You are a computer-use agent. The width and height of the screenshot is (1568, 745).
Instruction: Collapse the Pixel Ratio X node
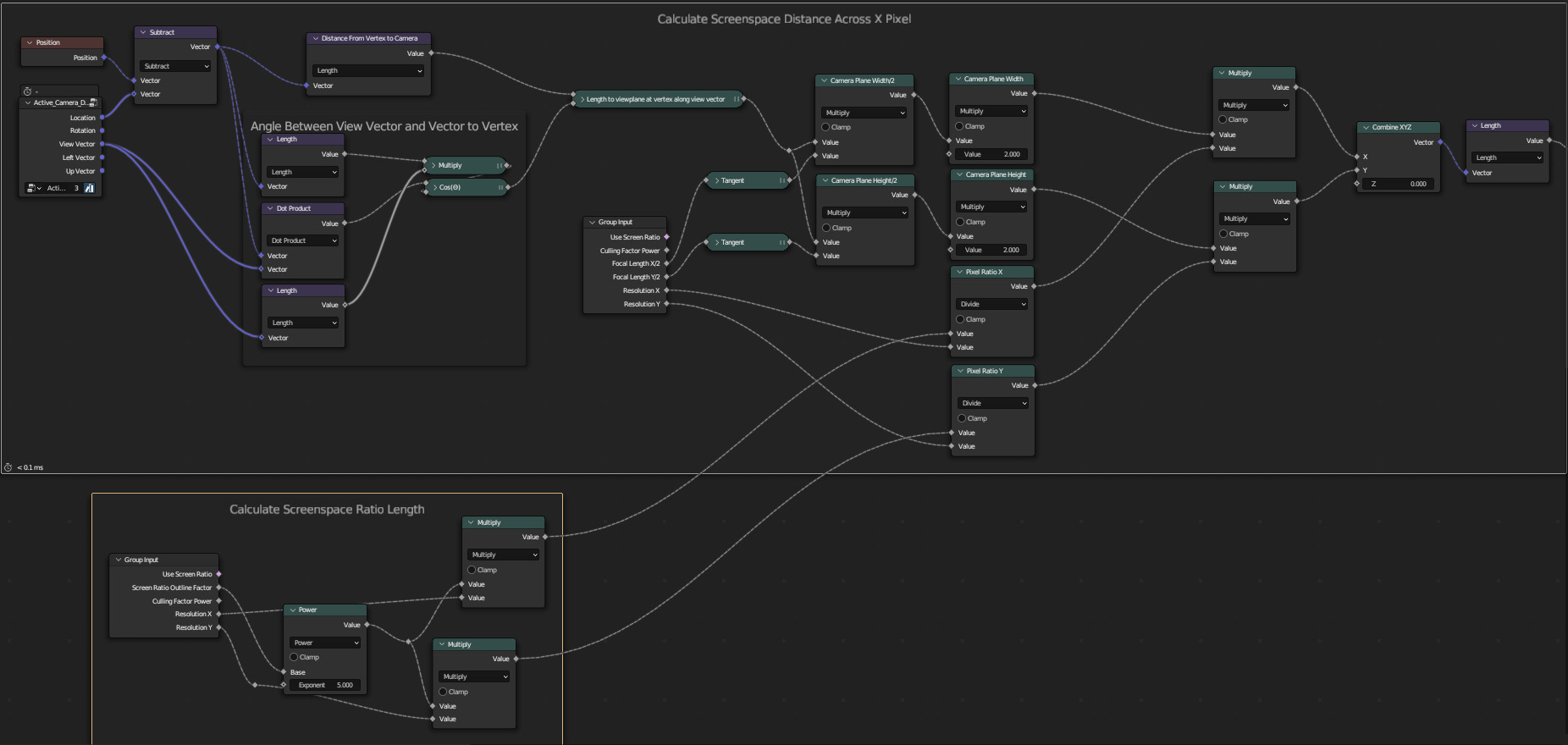click(x=959, y=272)
